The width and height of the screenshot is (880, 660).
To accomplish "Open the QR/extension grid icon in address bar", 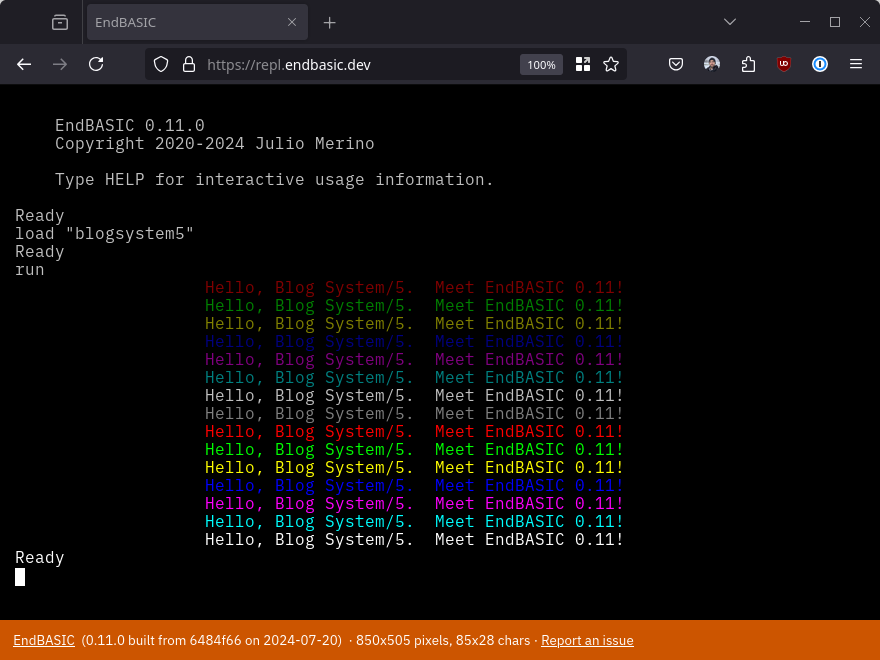I will [583, 65].
